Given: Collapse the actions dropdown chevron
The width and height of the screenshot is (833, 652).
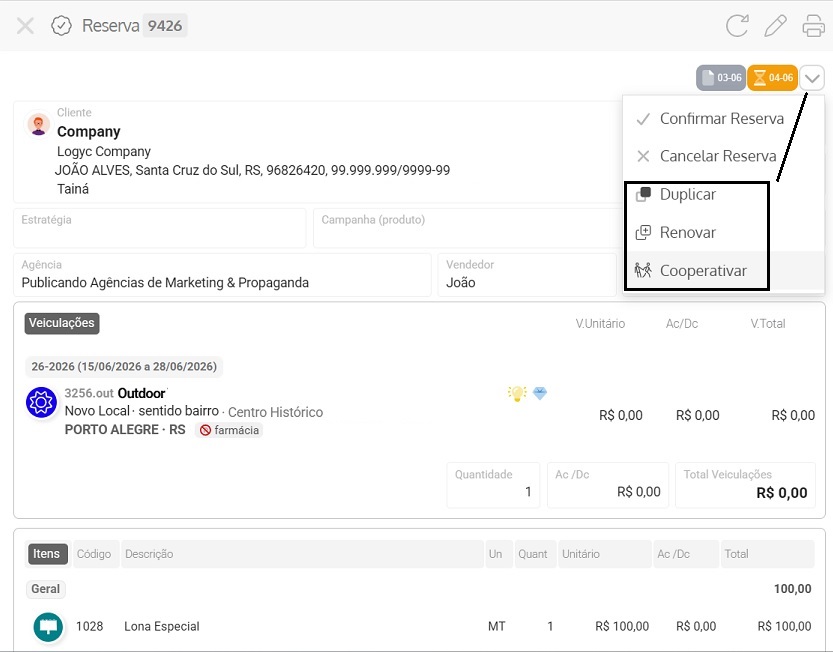Looking at the screenshot, I should tap(812, 78).
